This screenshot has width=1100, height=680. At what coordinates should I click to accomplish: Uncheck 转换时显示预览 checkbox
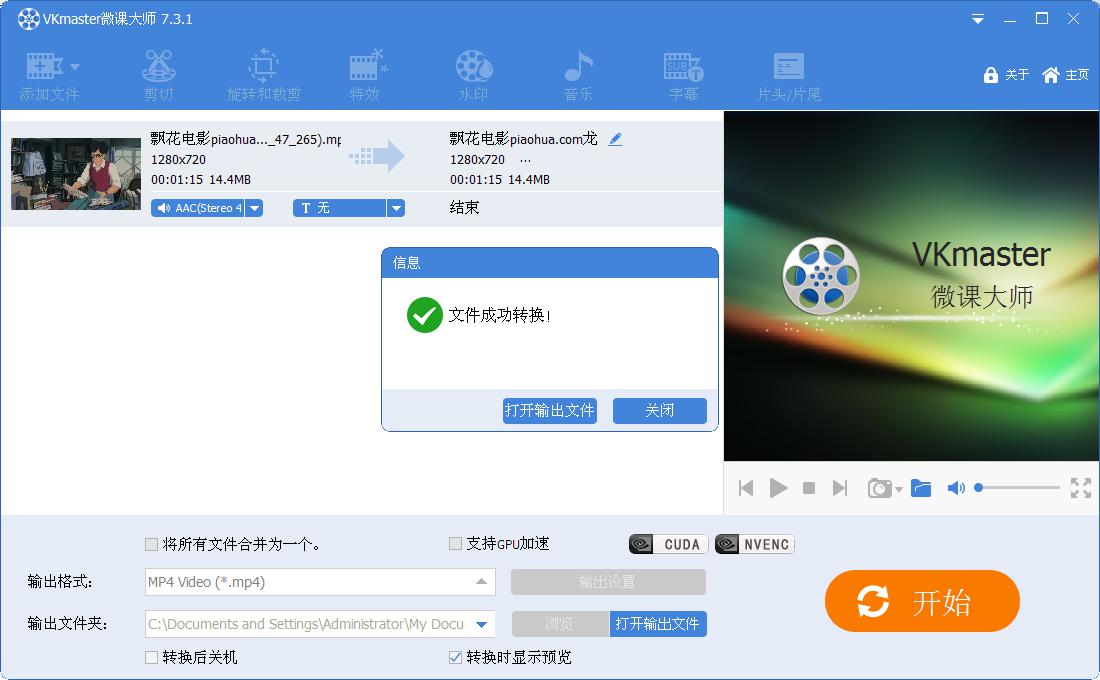point(457,657)
